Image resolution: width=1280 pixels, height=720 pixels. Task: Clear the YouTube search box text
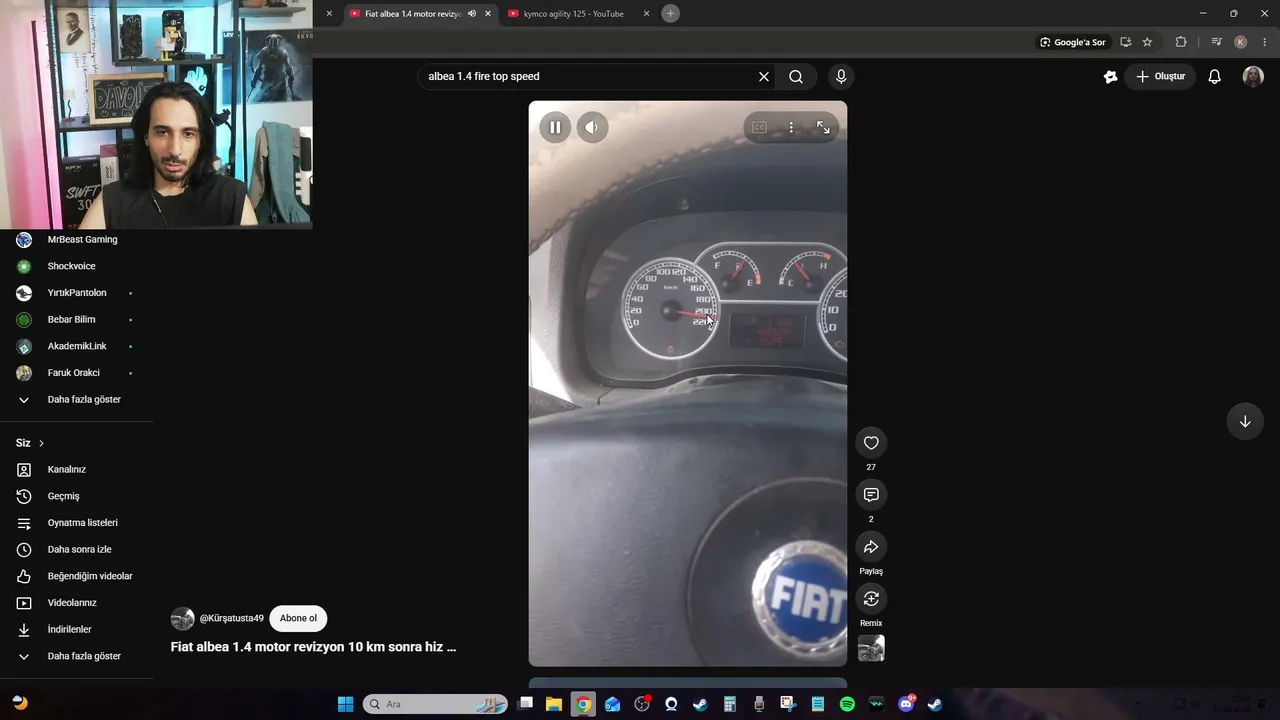(x=764, y=77)
